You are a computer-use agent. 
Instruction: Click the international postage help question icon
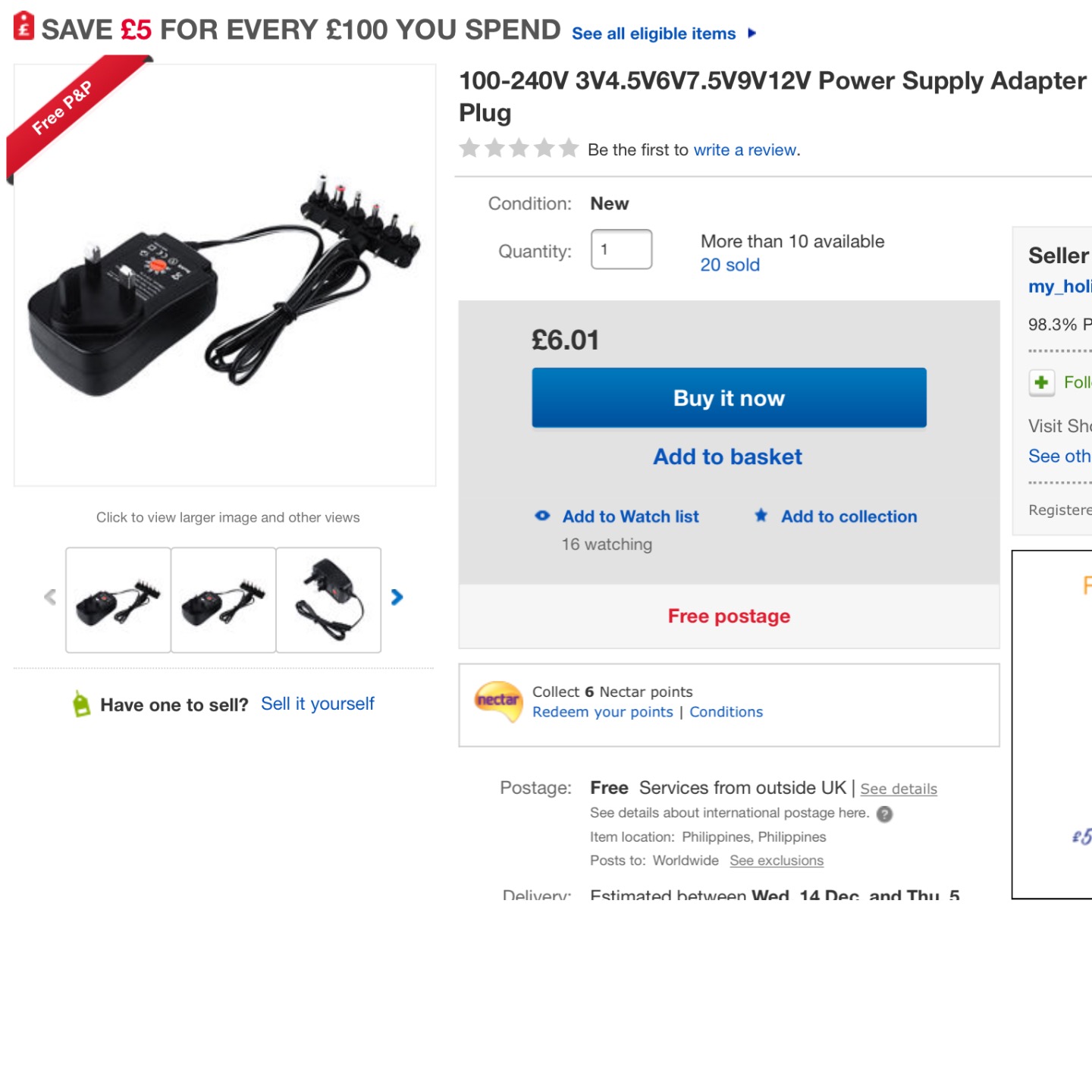(884, 814)
